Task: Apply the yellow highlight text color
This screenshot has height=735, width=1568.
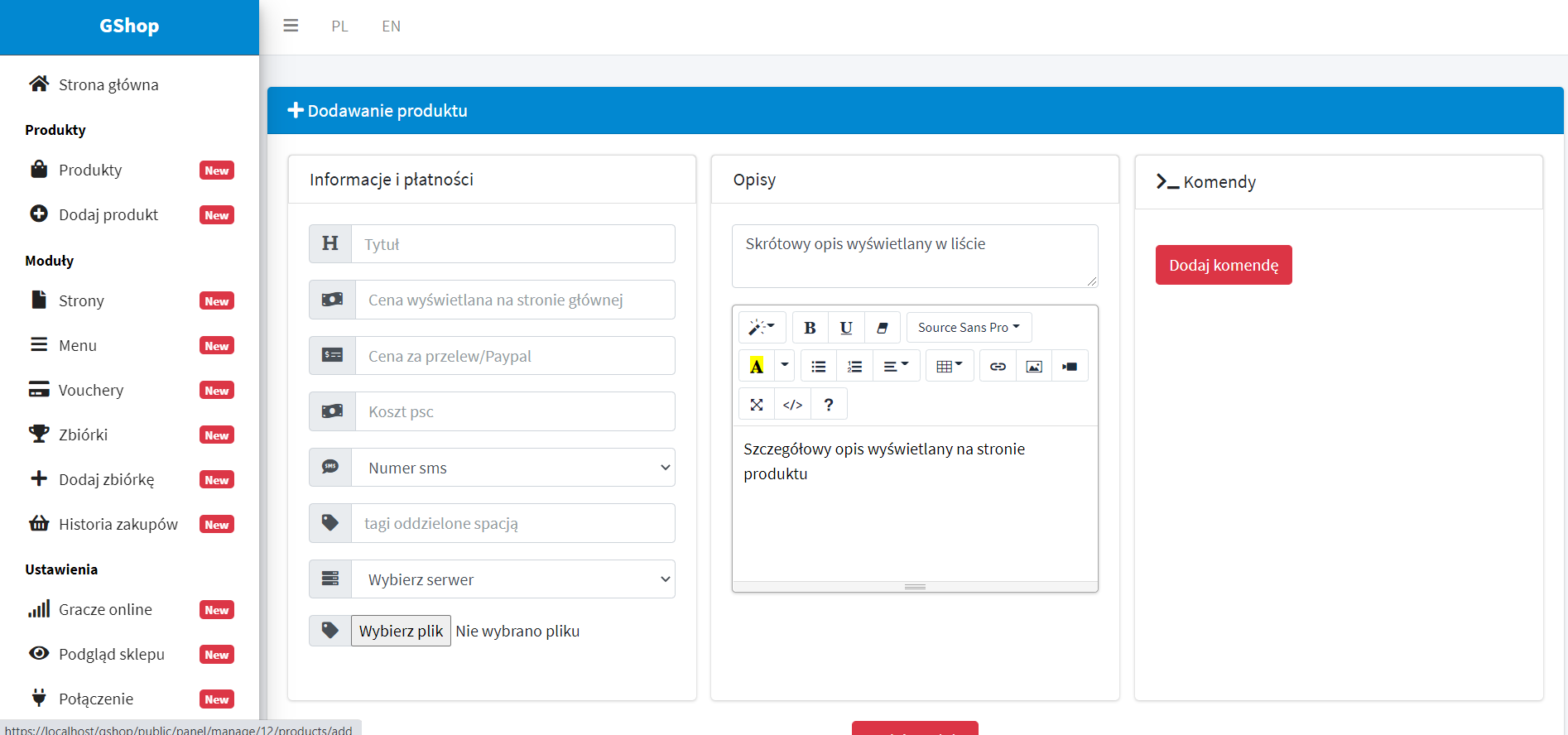Action: click(x=757, y=367)
